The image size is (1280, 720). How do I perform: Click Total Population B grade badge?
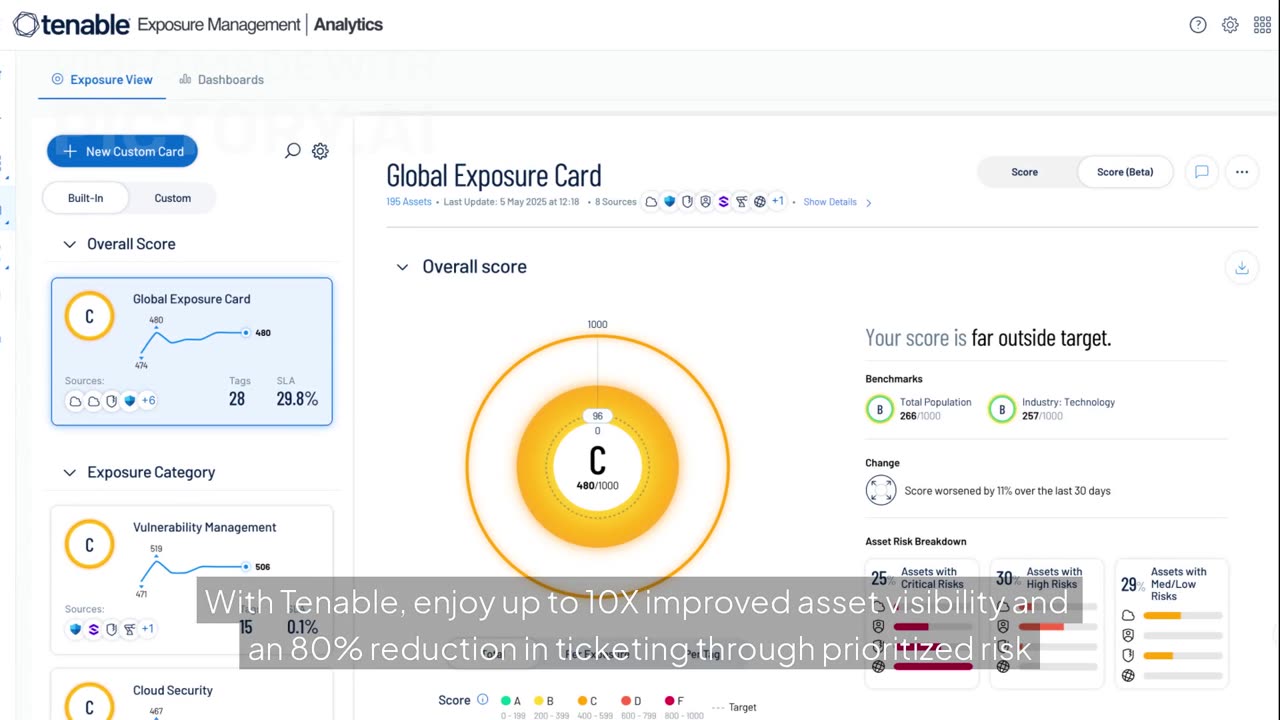tap(880, 409)
